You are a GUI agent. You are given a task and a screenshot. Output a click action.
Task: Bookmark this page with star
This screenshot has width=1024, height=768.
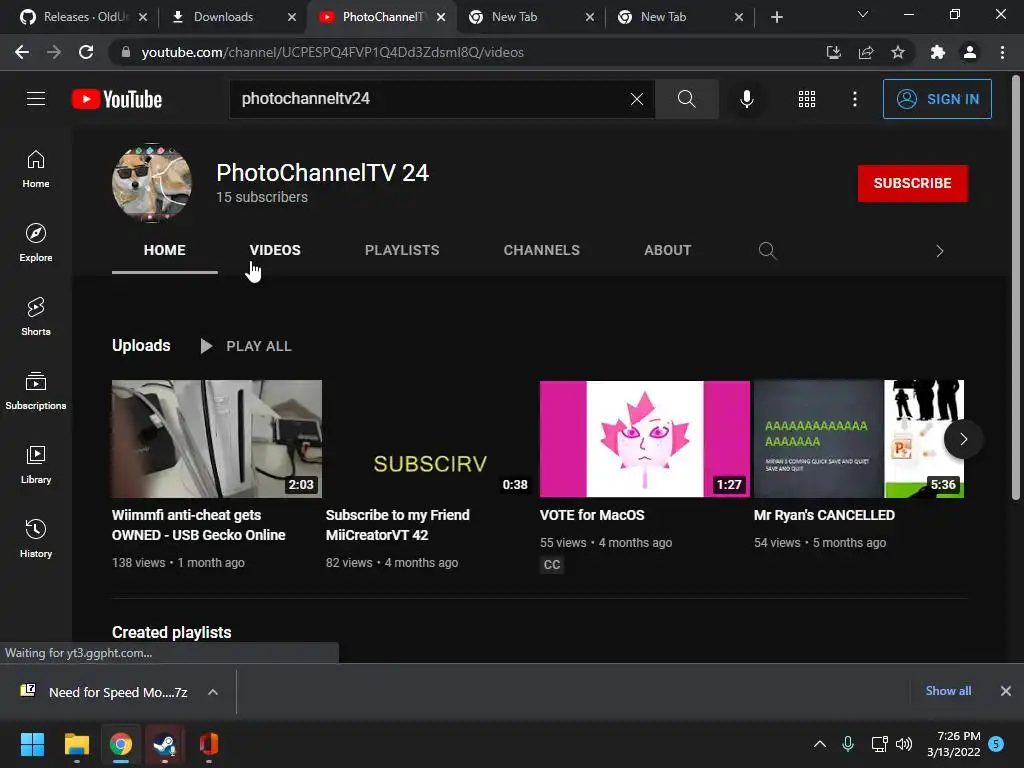(898, 52)
